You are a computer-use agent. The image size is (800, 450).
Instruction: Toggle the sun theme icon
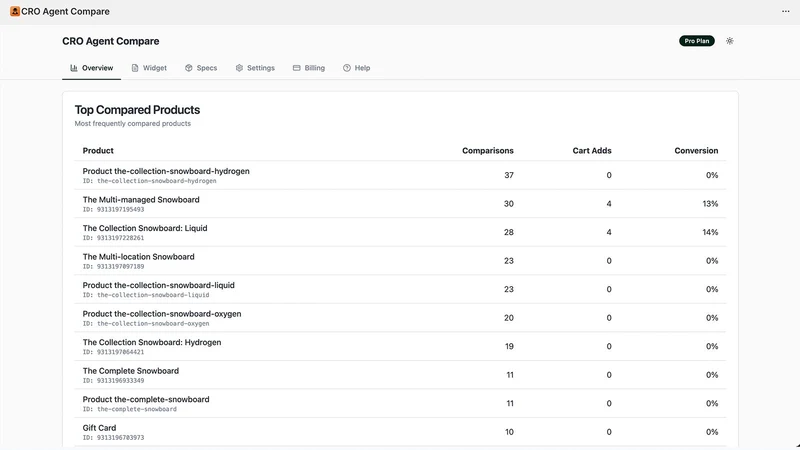coord(730,41)
